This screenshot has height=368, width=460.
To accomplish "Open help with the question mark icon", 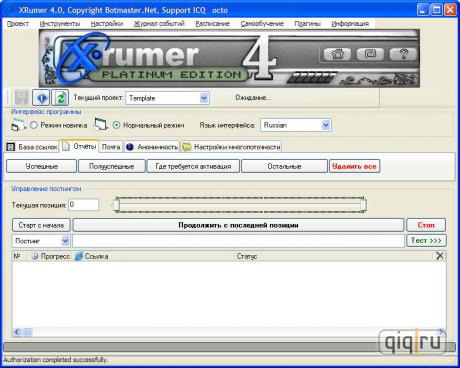I will point(403,54).
